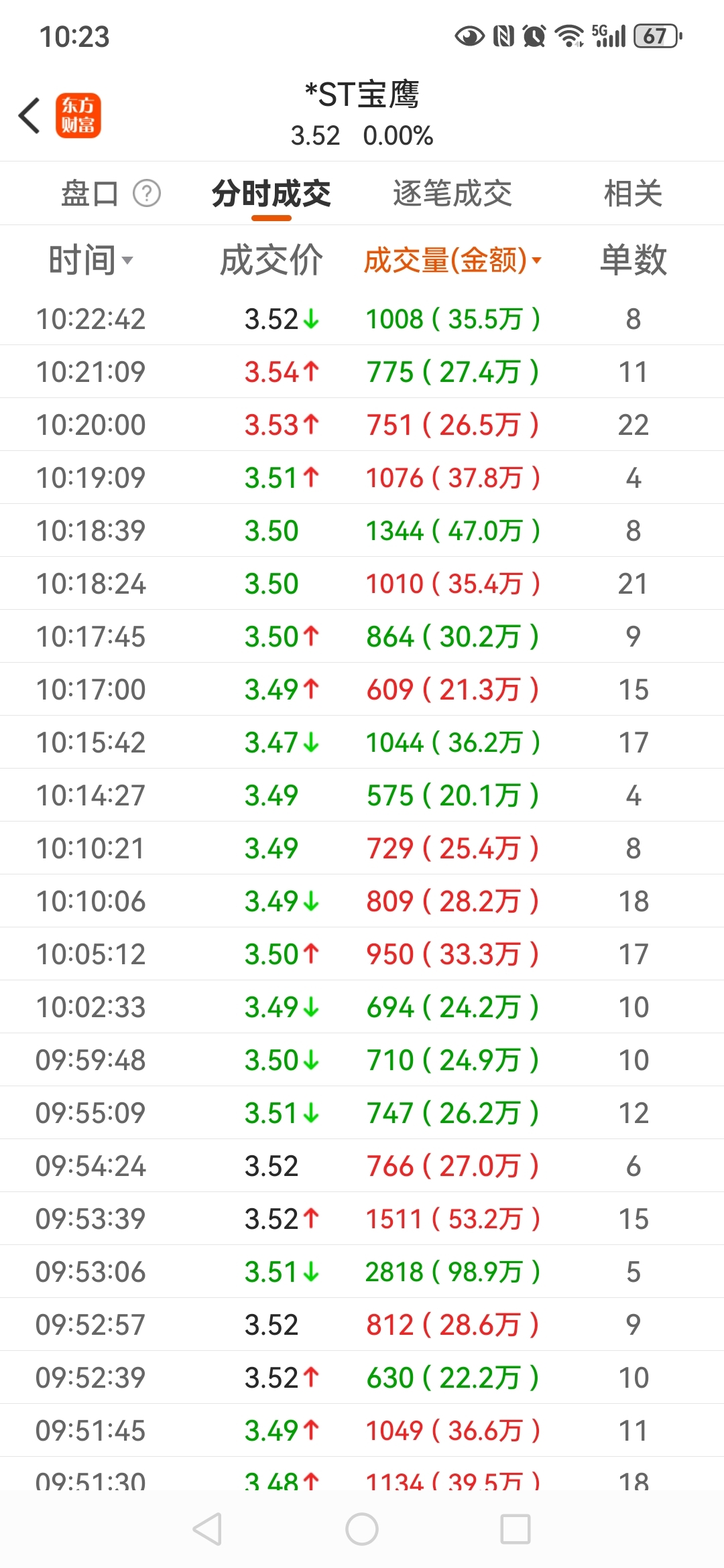Tap the *ST宝鹰 stock title
This screenshot has height=1568, width=724.
(362, 94)
